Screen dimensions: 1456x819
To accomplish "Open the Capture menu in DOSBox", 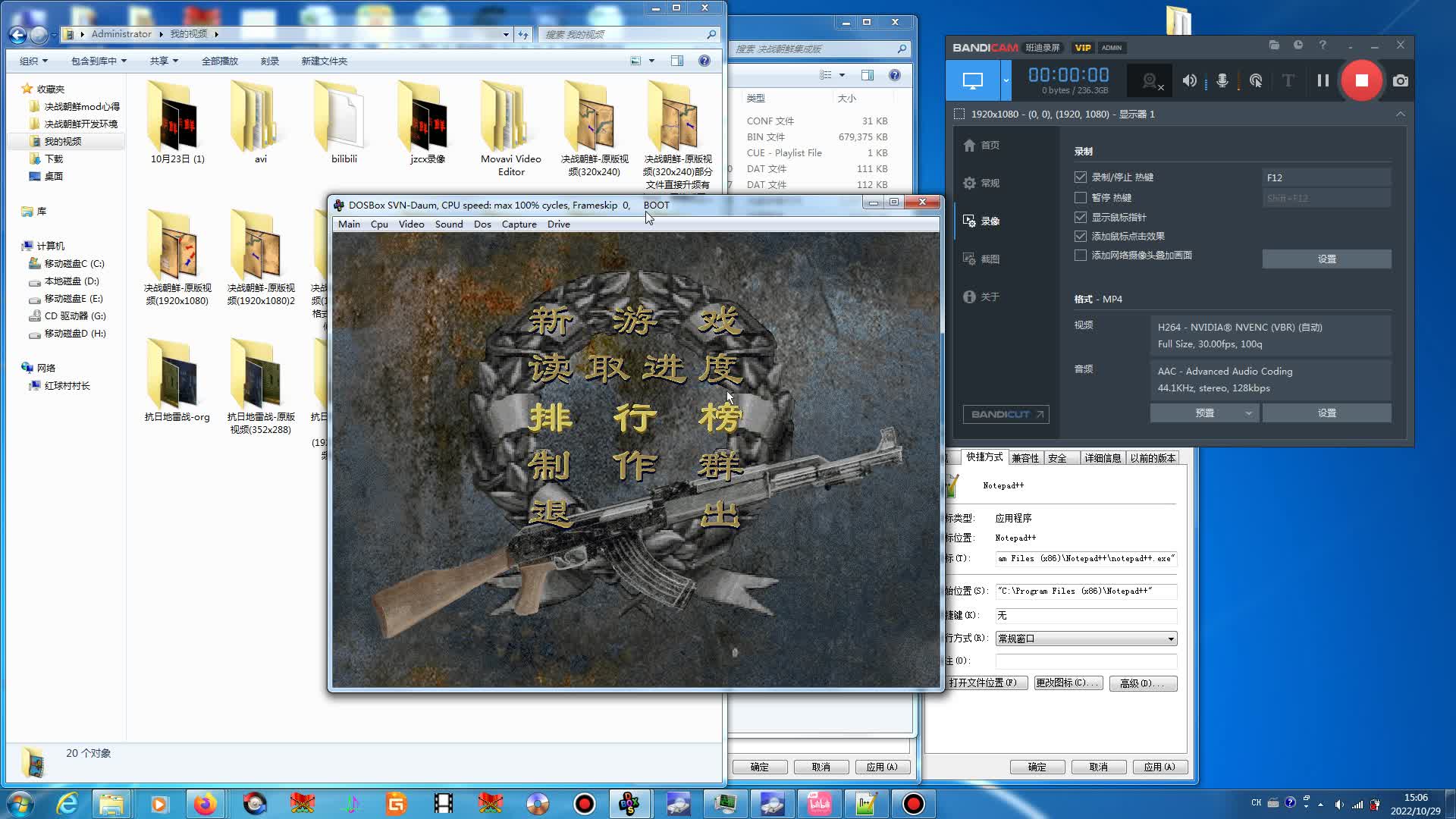I will (x=519, y=224).
